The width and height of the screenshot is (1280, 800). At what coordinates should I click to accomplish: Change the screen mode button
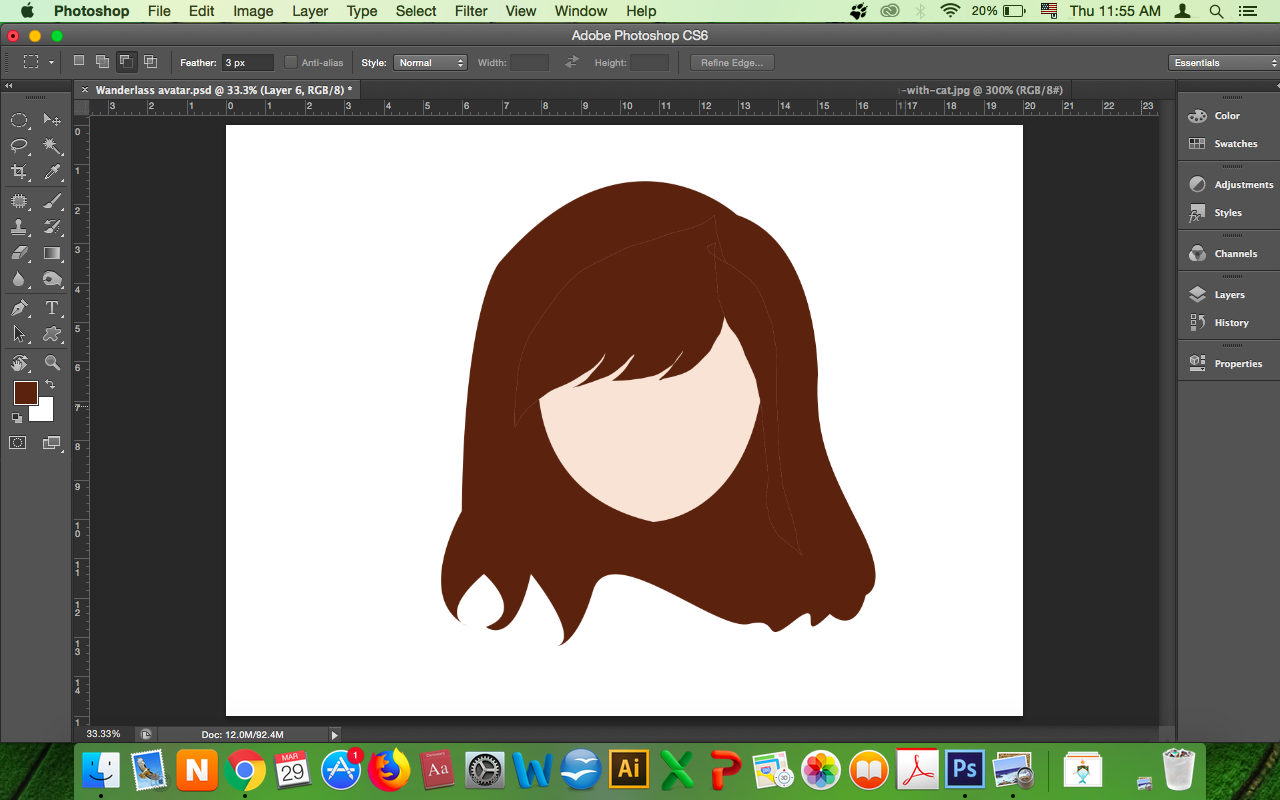[x=52, y=443]
